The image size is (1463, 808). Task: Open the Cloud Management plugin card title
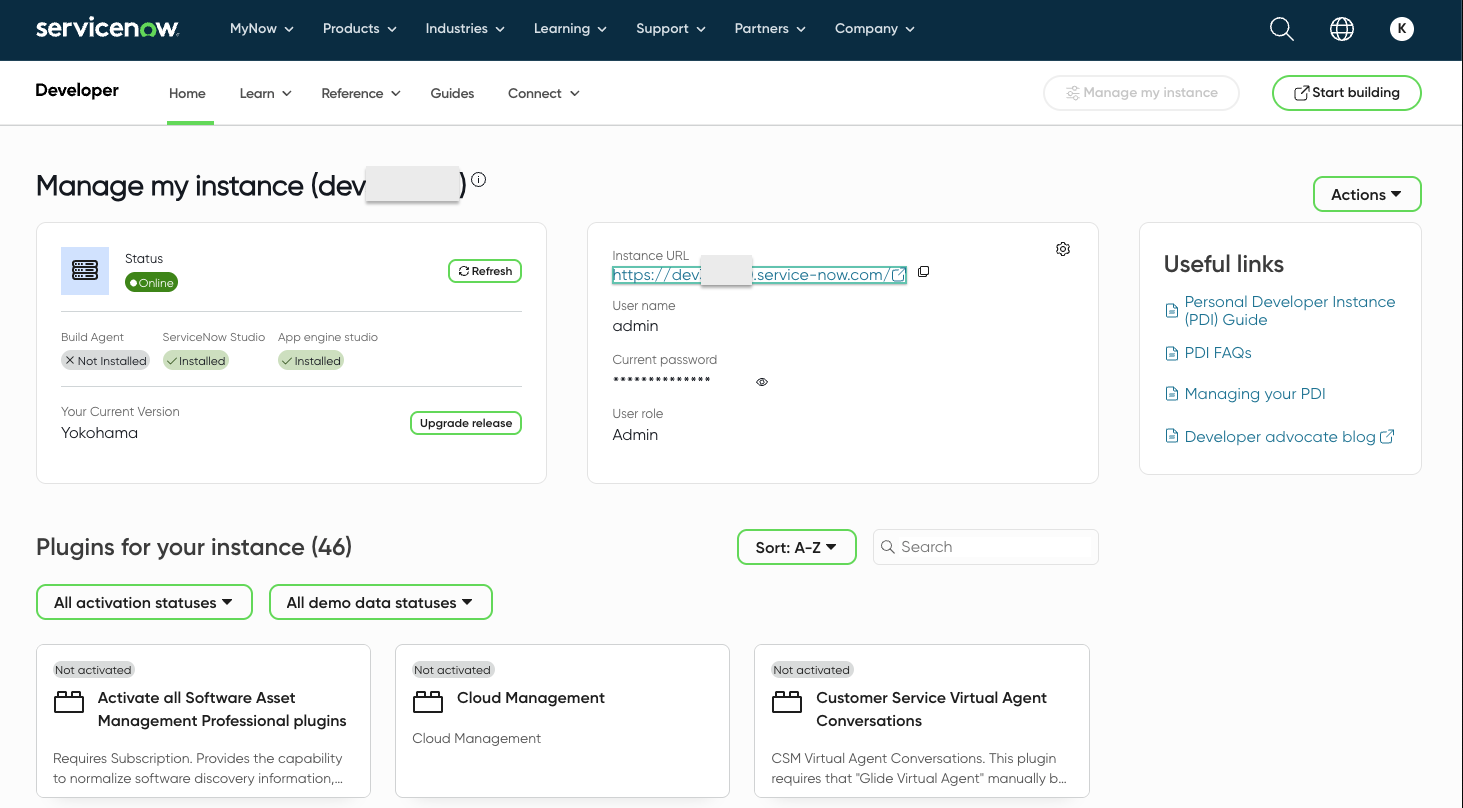click(531, 698)
